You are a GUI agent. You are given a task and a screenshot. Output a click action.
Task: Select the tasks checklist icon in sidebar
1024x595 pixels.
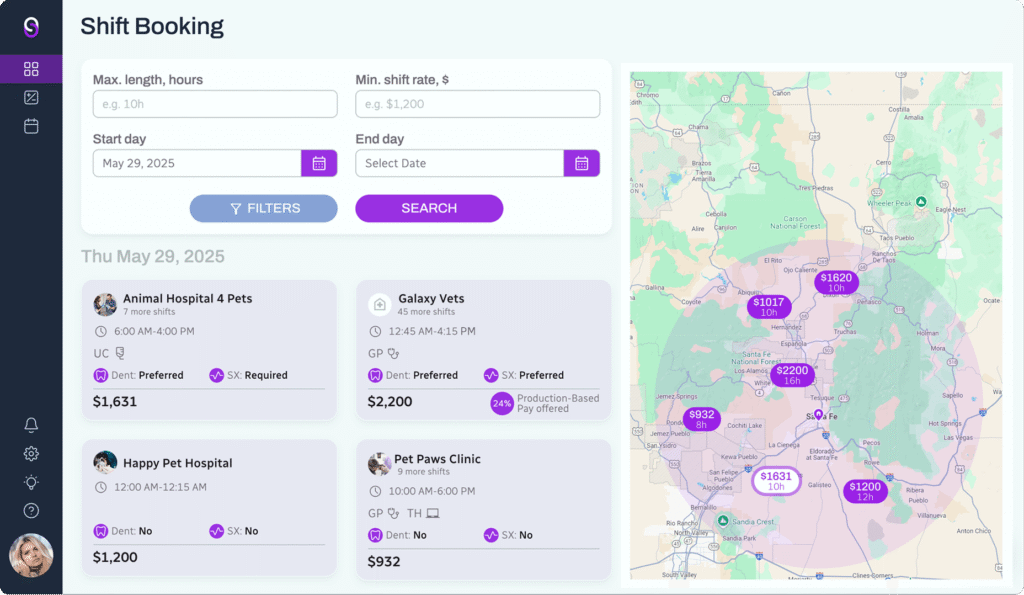coord(31,97)
